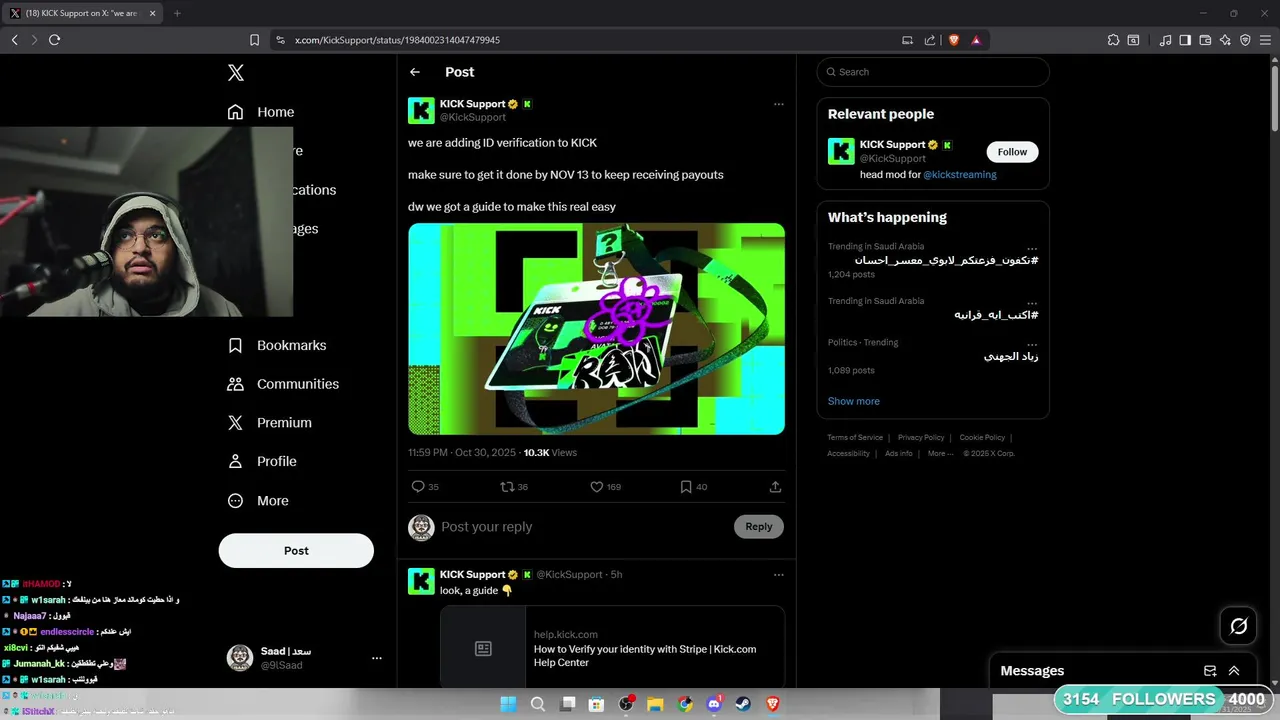Open the Cookie Policy footer link
This screenshot has height=720, width=1280.
pyautogui.click(x=982, y=437)
